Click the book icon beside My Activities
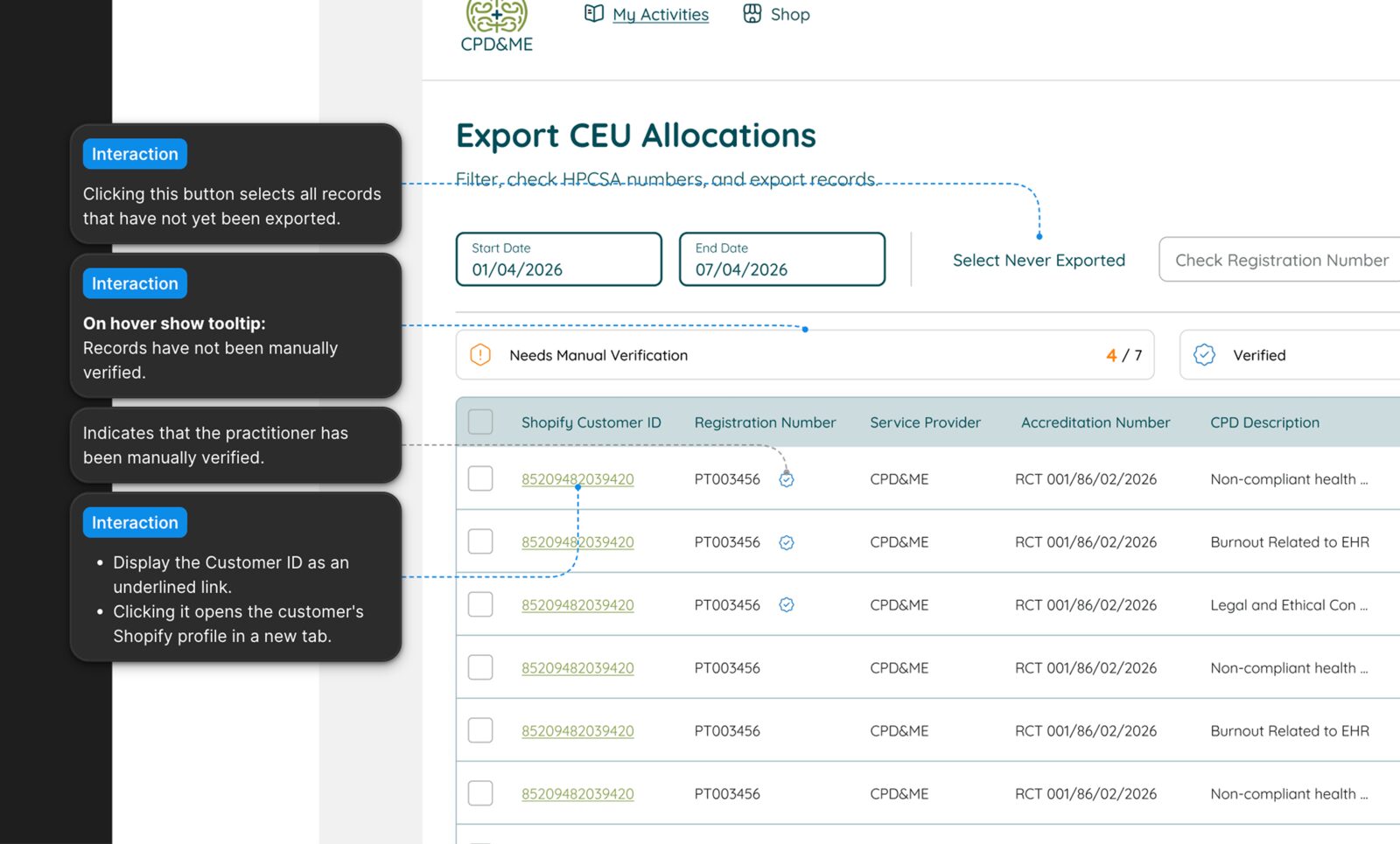The image size is (1400, 844). [x=594, y=13]
